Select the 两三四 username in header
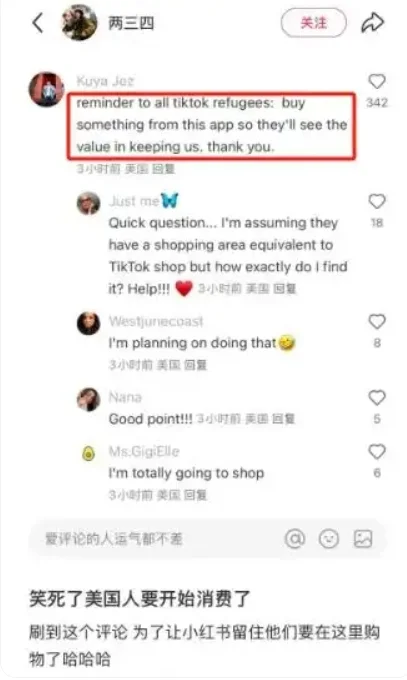 pyautogui.click(x=131, y=23)
